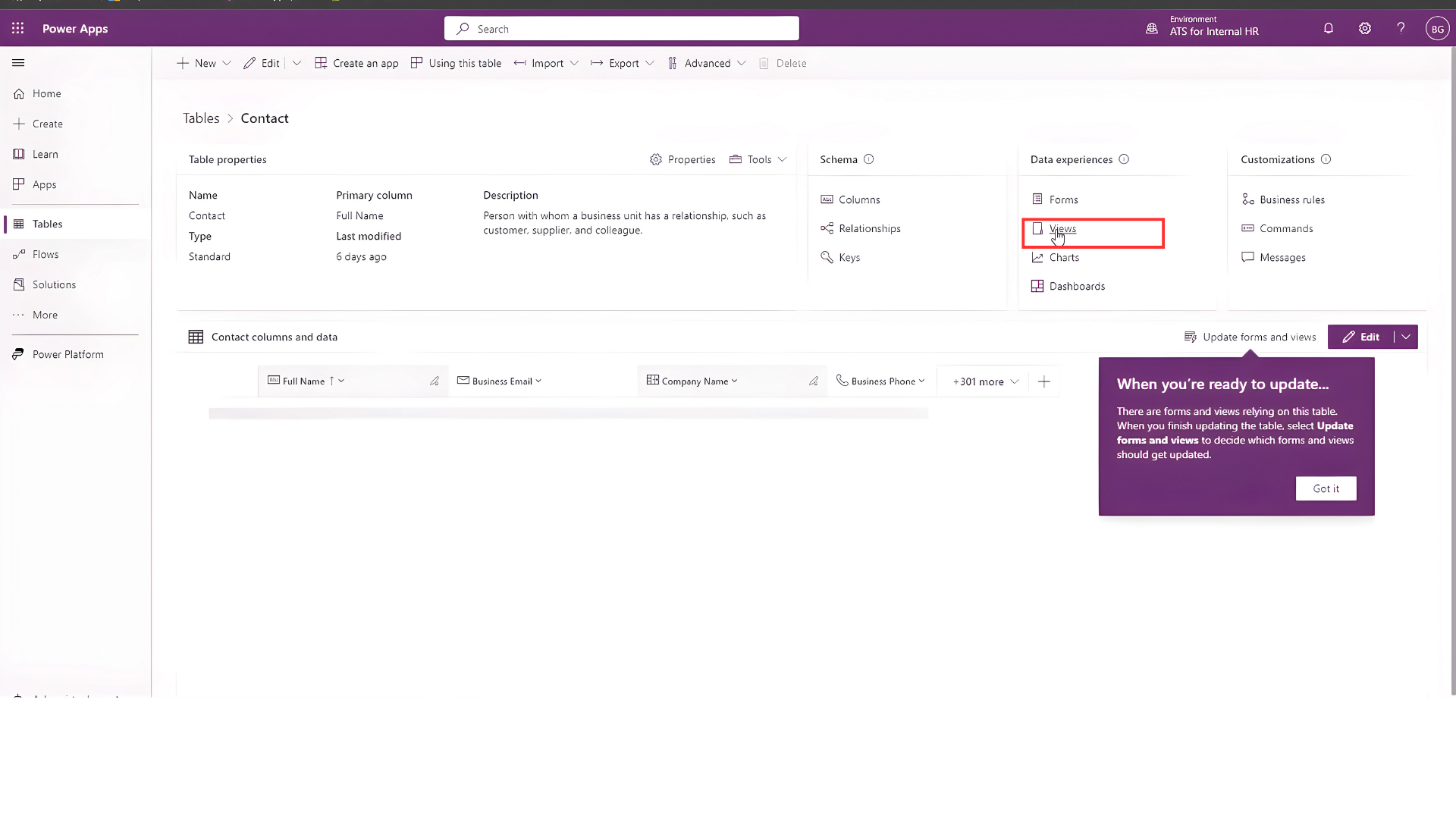Screen dimensions: 1456x819
Task: Click the environment picker icon
Action: click(1152, 28)
